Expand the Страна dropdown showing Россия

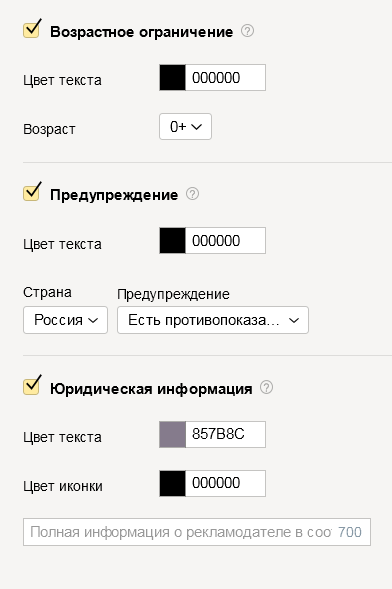click(x=65, y=320)
